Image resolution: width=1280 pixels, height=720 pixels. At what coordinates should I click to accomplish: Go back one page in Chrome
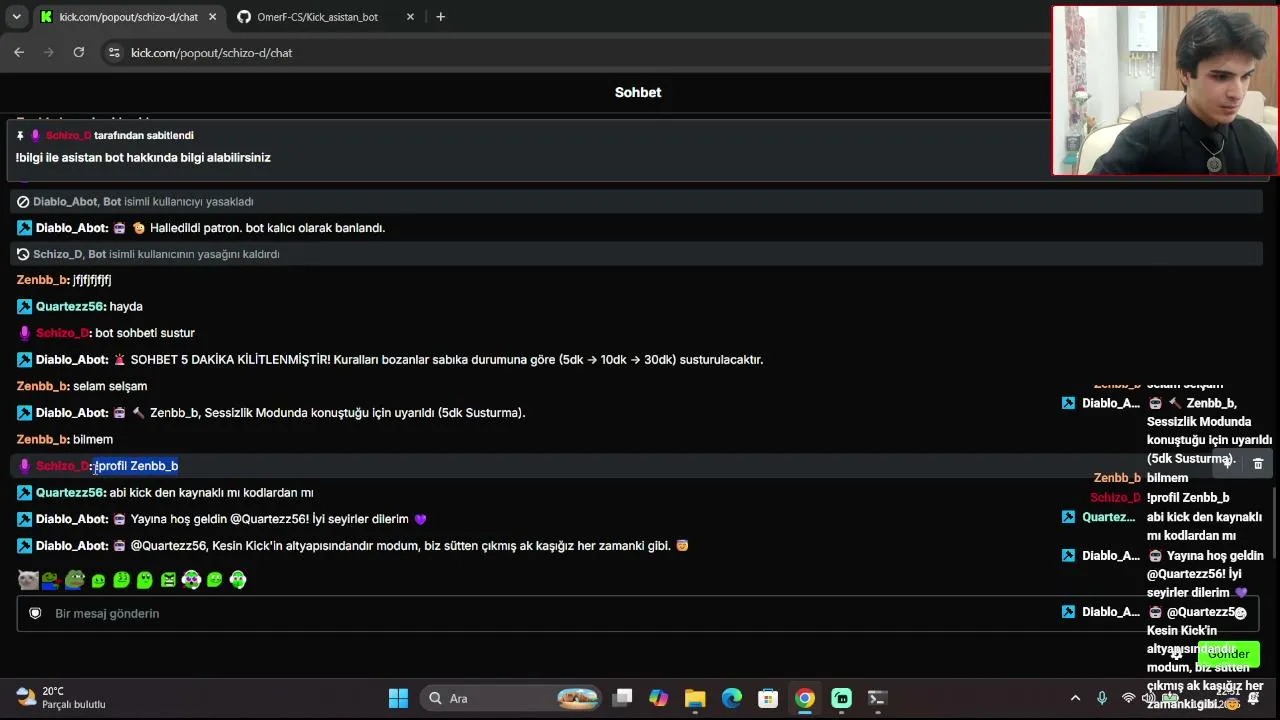pos(19,52)
